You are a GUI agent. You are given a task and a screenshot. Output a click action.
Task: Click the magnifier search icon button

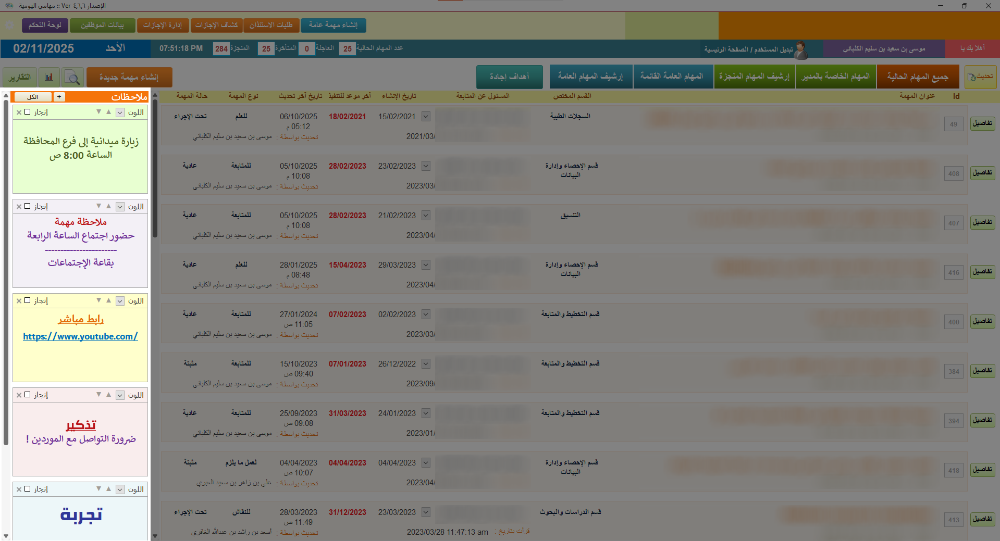pyautogui.click(x=73, y=77)
